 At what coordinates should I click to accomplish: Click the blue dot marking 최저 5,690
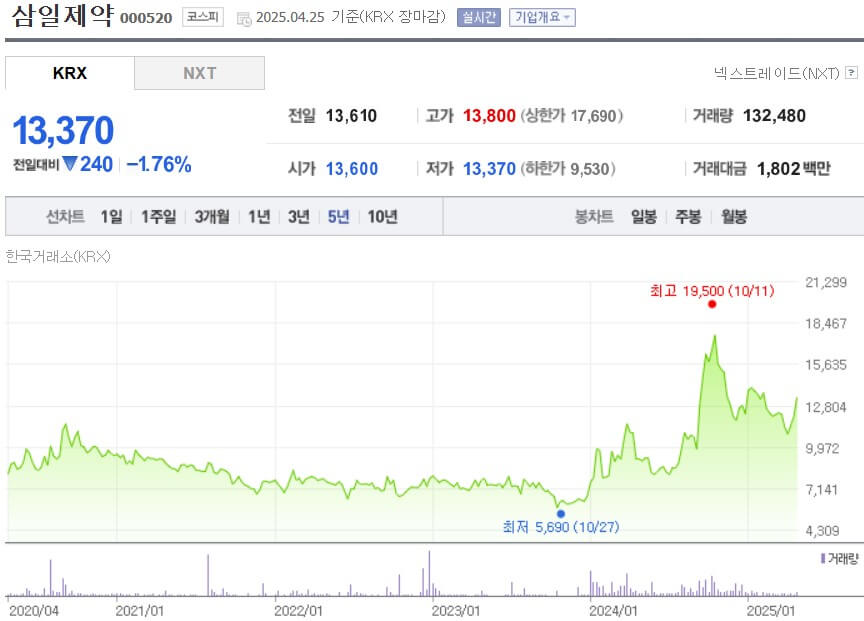(561, 512)
